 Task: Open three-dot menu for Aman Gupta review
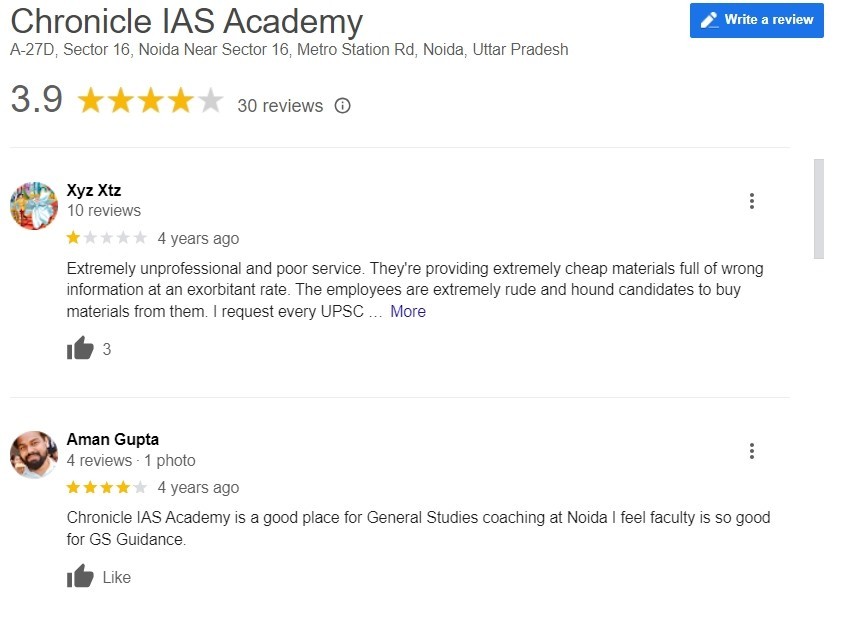pos(752,451)
